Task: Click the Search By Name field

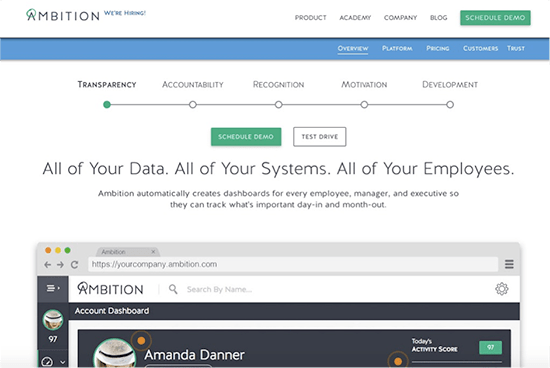Action: click(219, 289)
